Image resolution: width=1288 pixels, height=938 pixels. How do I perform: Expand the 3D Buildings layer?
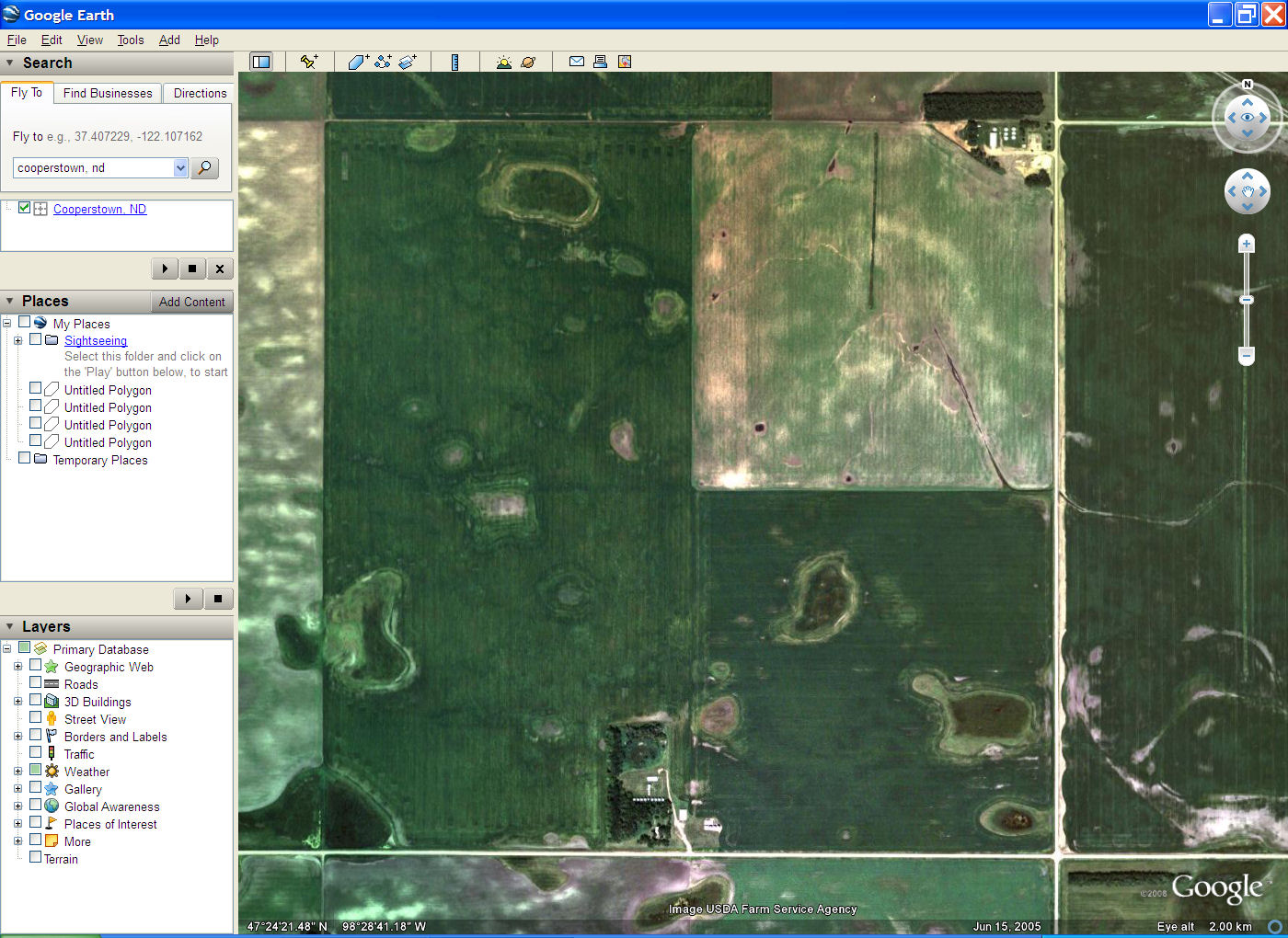click(17, 702)
